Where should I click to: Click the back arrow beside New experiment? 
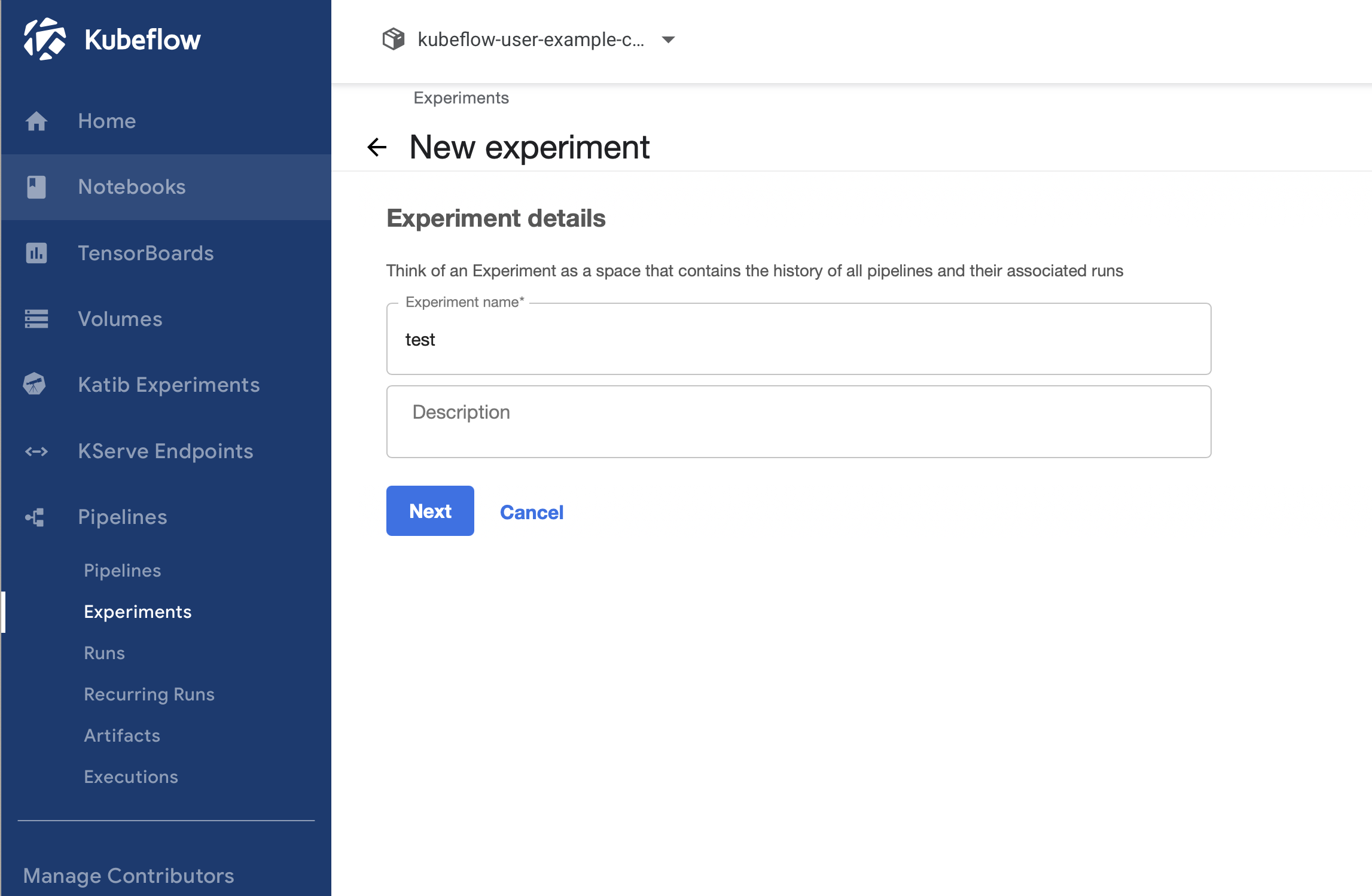(377, 147)
